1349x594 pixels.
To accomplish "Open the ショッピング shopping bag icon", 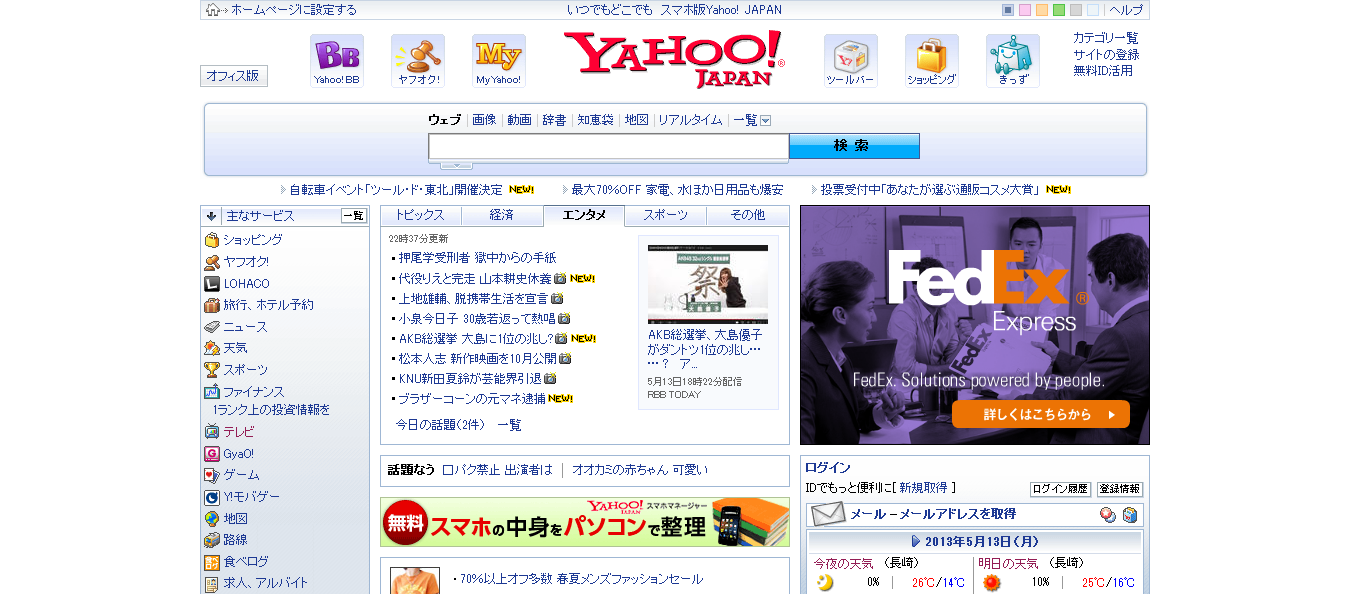I will 932,61.
